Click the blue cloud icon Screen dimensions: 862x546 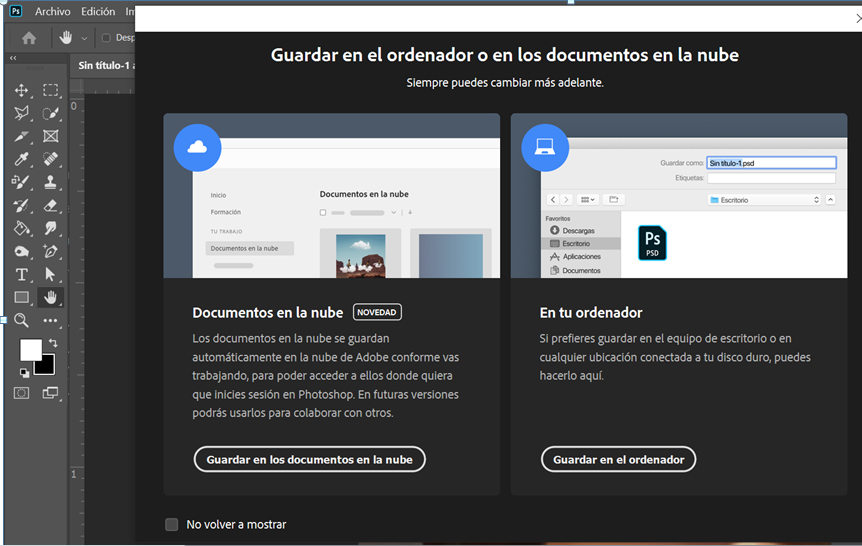coord(197,147)
